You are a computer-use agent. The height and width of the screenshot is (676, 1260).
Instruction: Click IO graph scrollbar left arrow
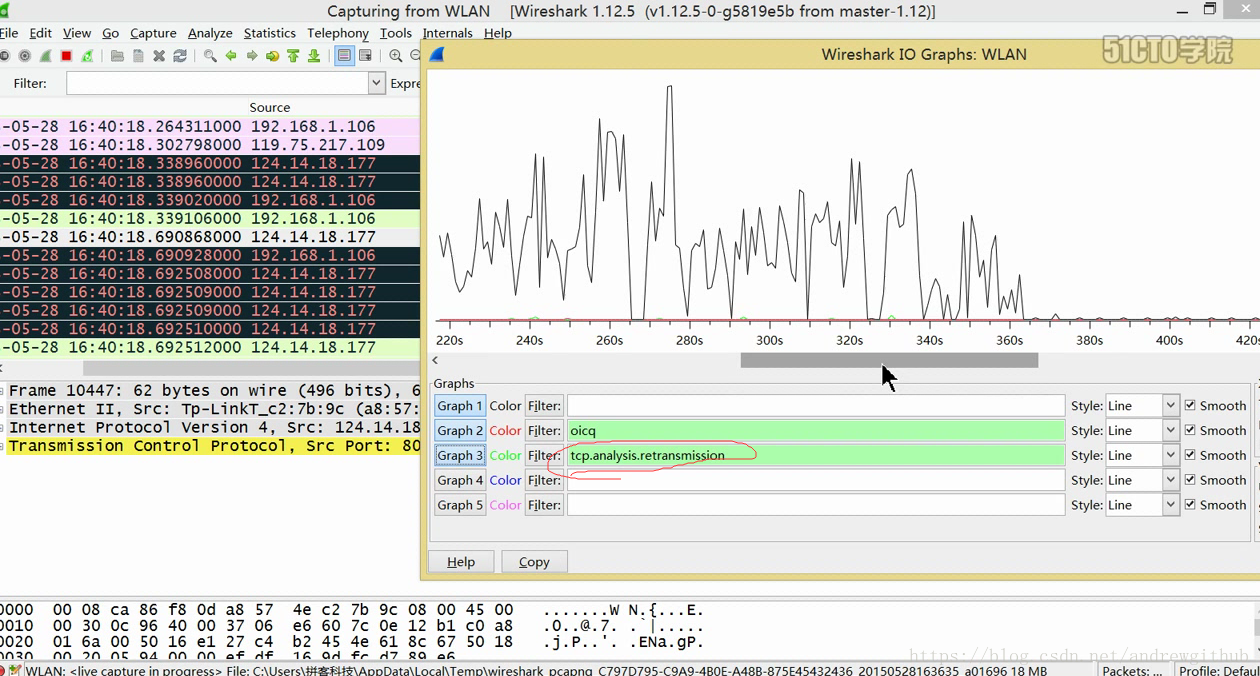435,360
